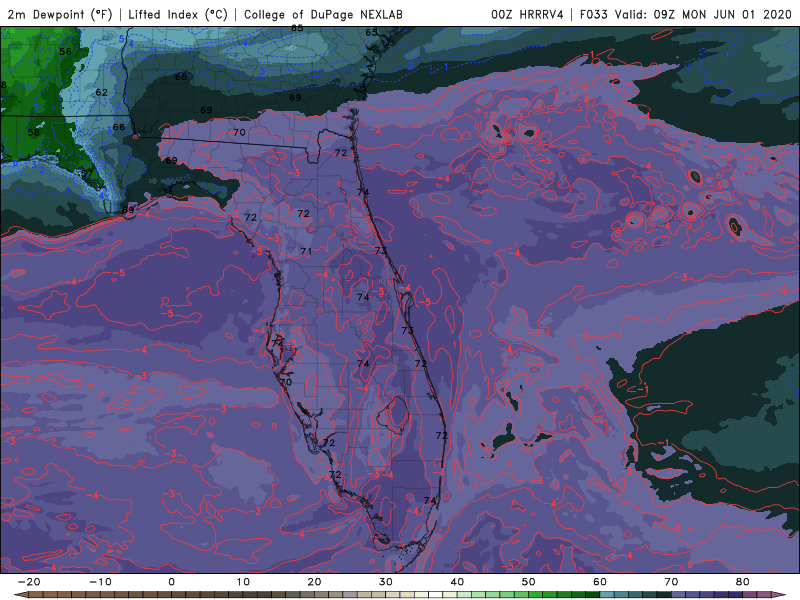800x600 pixels.
Task: Click the right arrow end of the colorbar
Action: 779,595
